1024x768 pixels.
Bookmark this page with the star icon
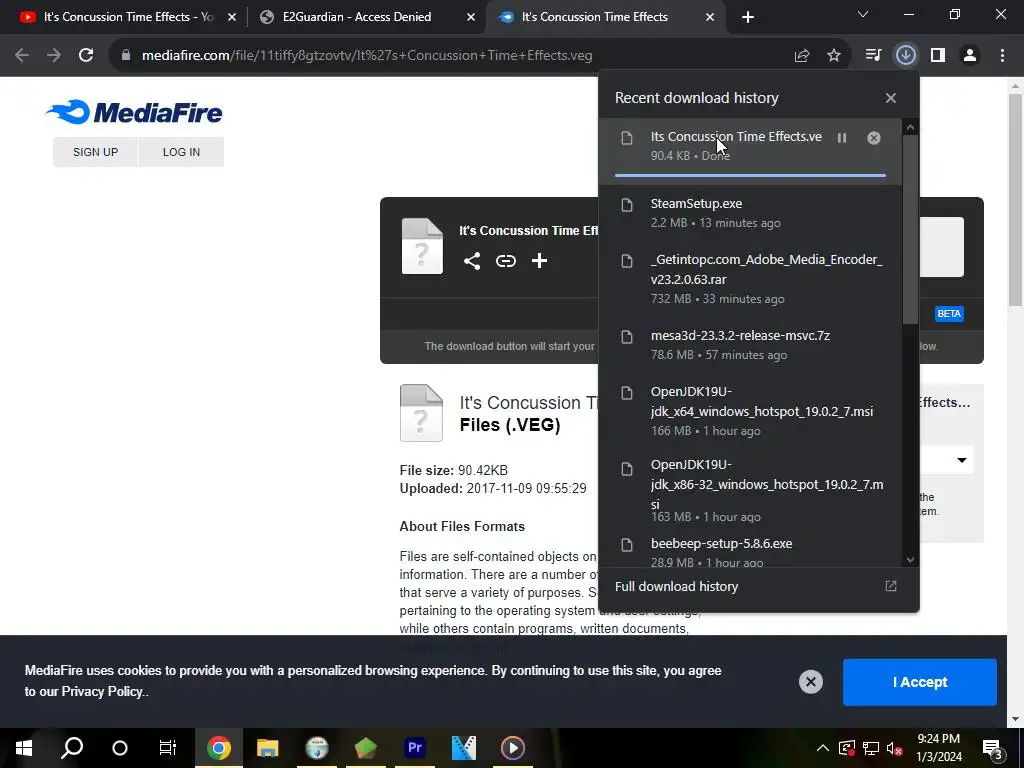[x=834, y=56]
